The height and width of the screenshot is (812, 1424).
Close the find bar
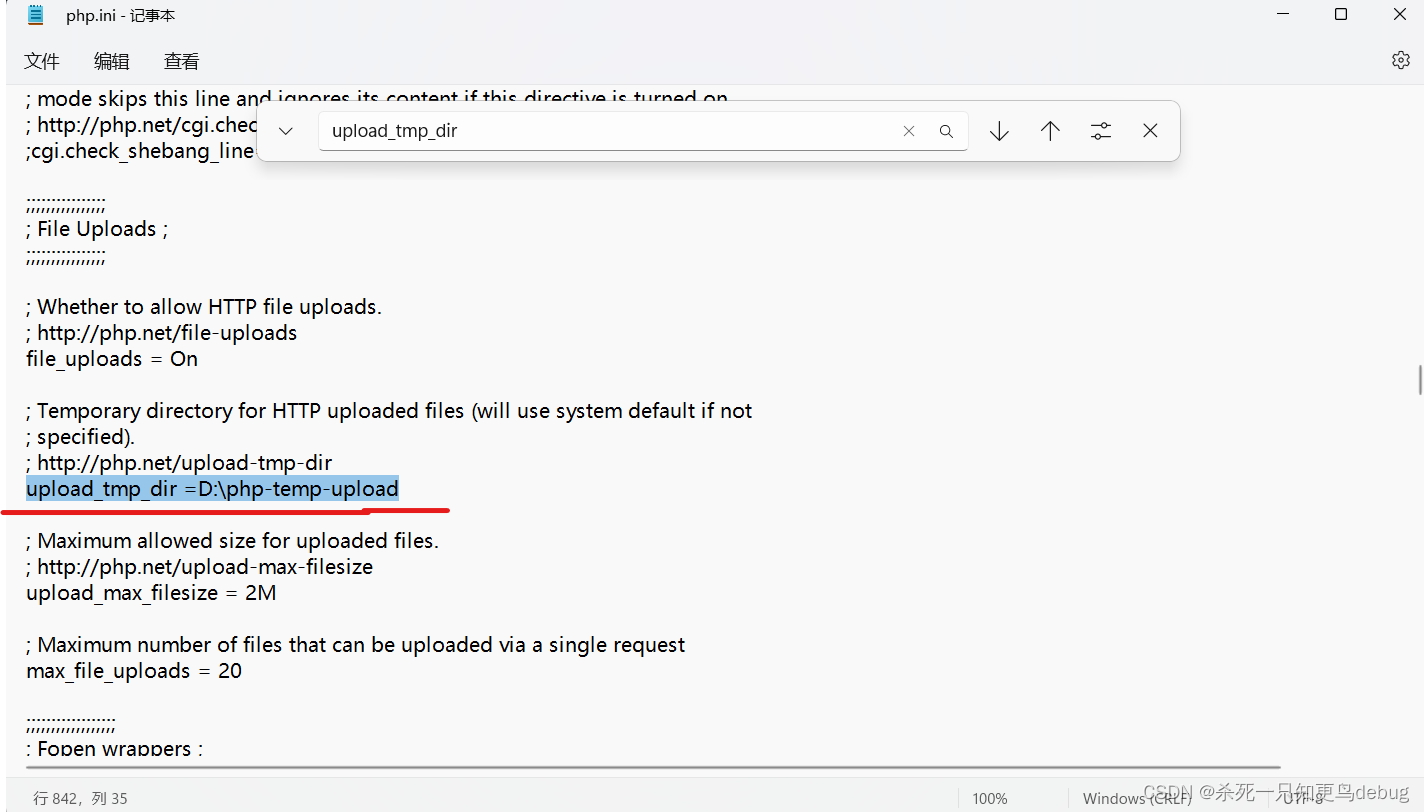tap(1150, 131)
